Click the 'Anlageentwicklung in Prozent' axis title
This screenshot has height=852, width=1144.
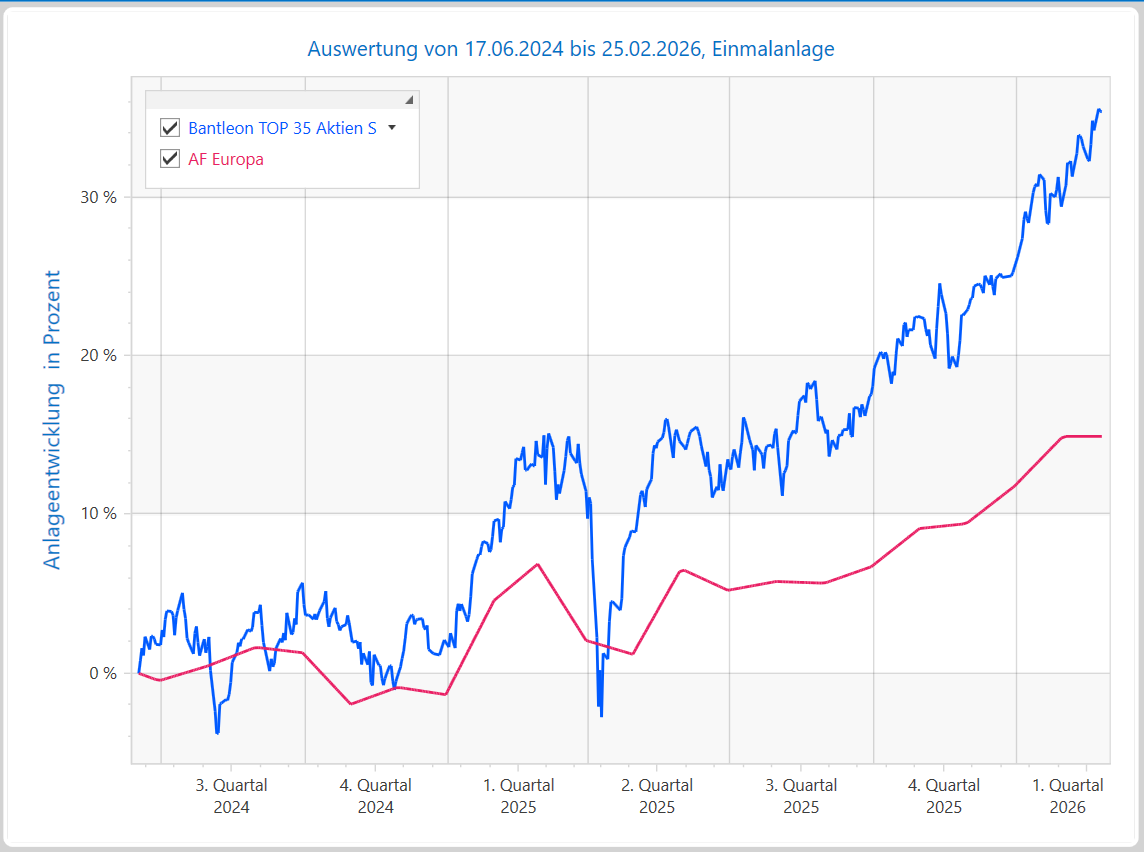click(53, 420)
